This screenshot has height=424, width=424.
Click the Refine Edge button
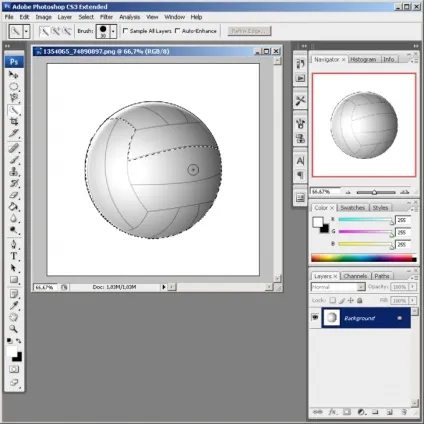pos(249,31)
